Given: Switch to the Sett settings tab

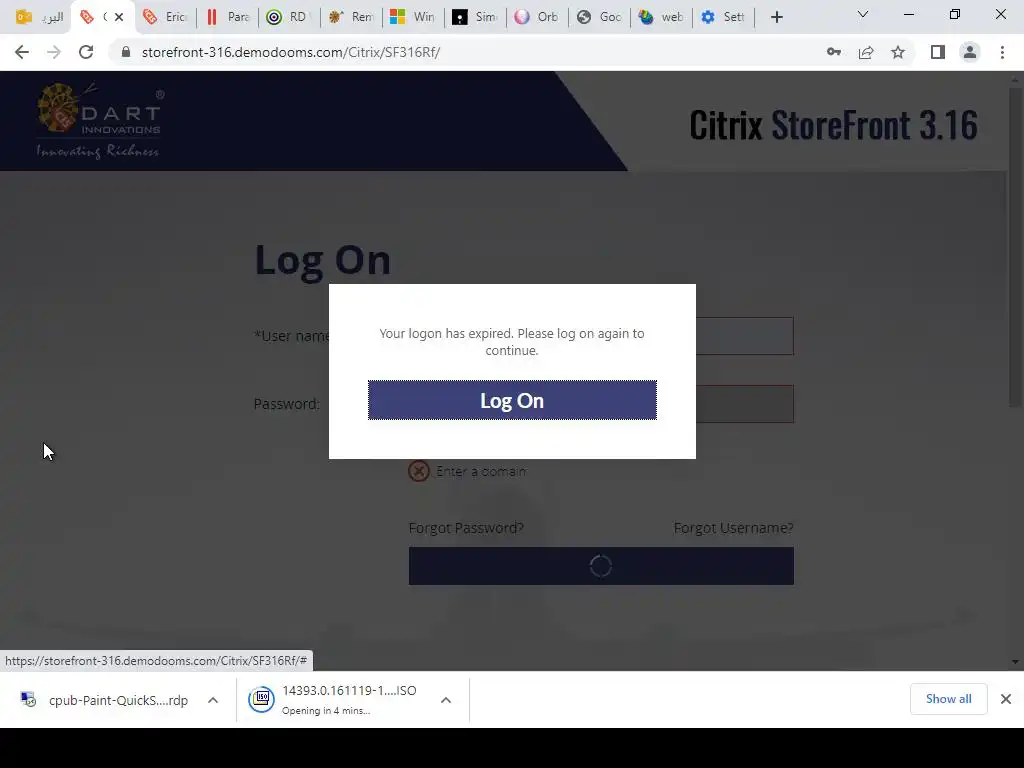Looking at the screenshot, I should (723, 17).
